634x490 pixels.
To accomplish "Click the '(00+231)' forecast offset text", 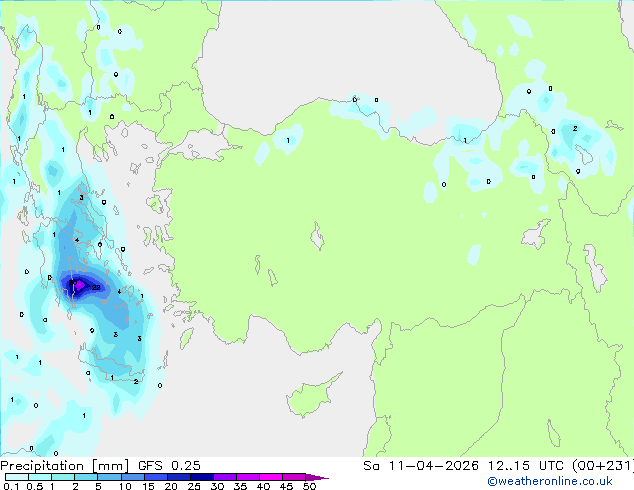I will [603, 466].
